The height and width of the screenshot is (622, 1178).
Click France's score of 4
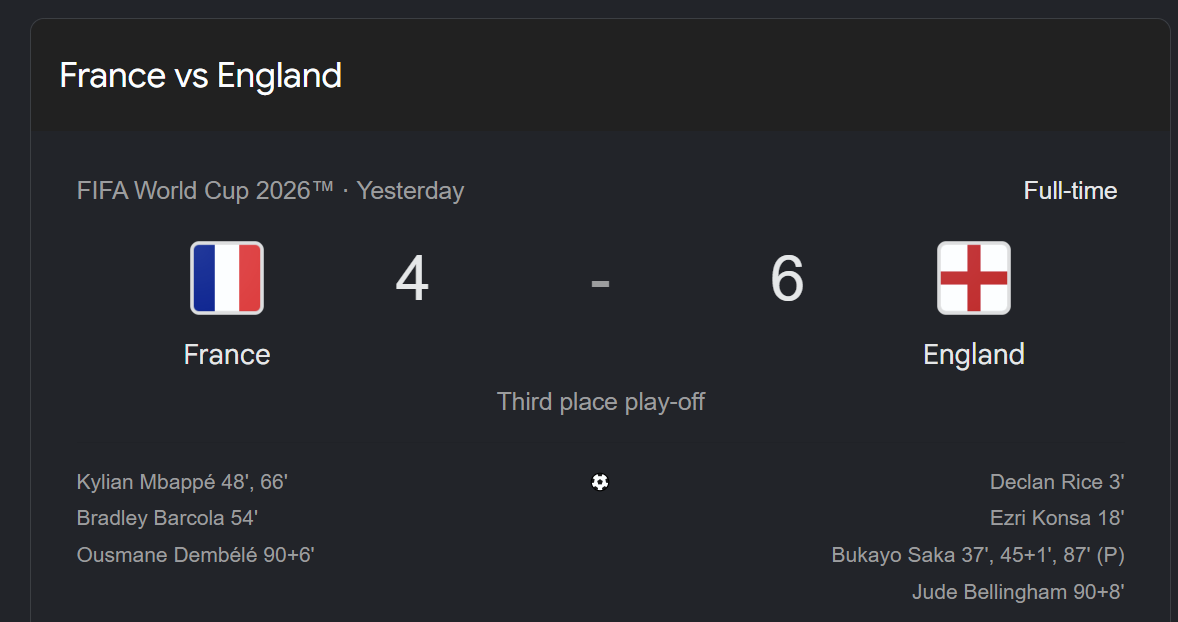tap(412, 279)
